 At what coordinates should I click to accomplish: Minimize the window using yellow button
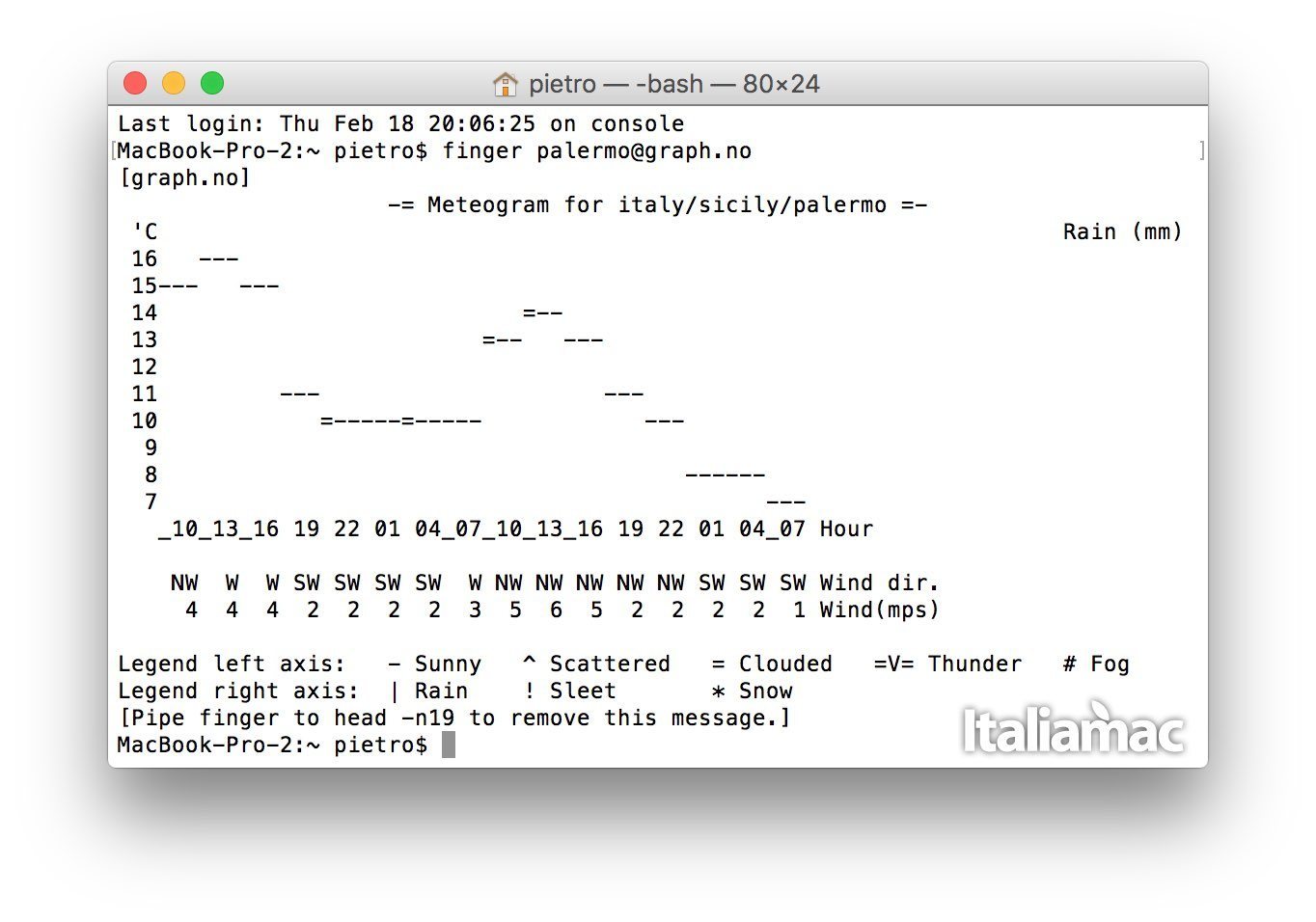[x=174, y=84]
